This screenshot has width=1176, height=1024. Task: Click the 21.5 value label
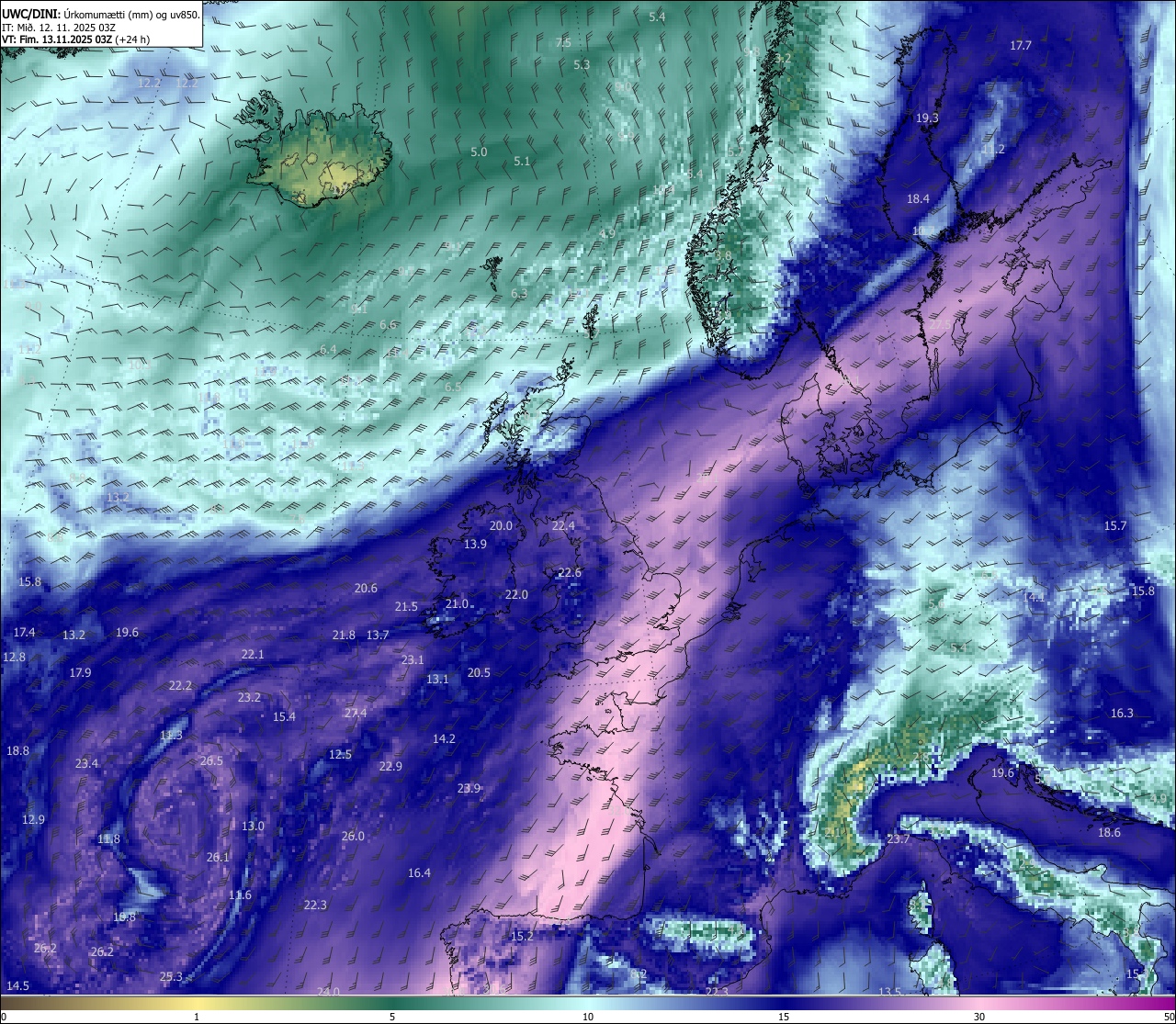[x=406, y=606]
